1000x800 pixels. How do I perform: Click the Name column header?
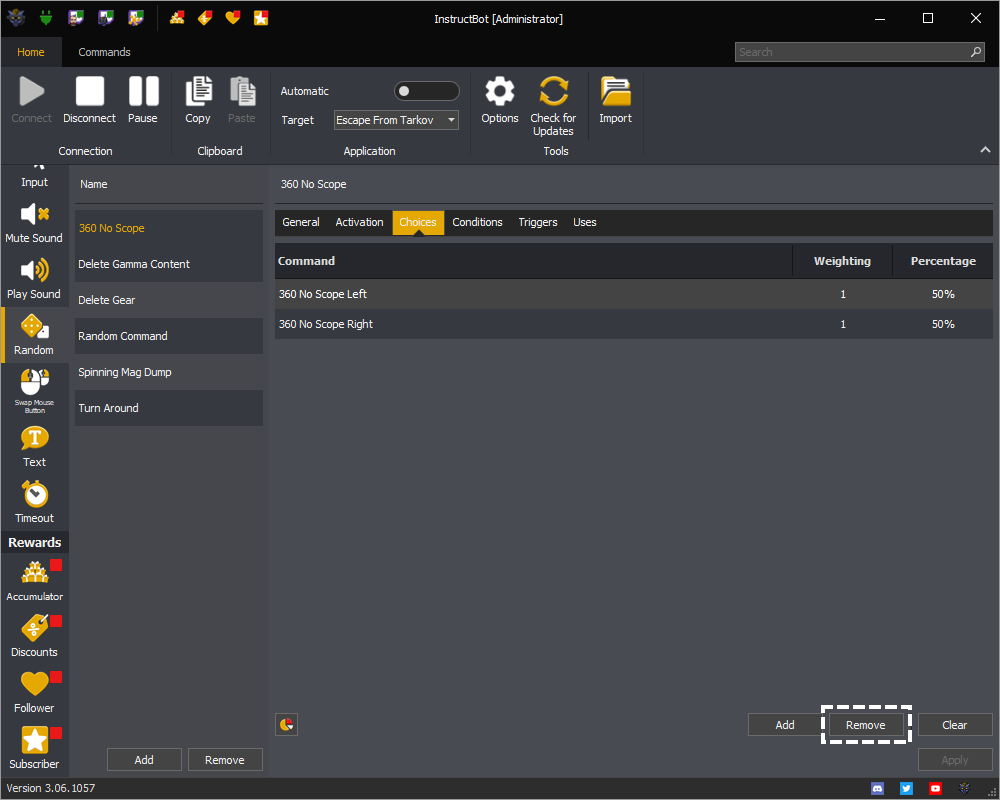pyautogui.click(x=94, y=184)
